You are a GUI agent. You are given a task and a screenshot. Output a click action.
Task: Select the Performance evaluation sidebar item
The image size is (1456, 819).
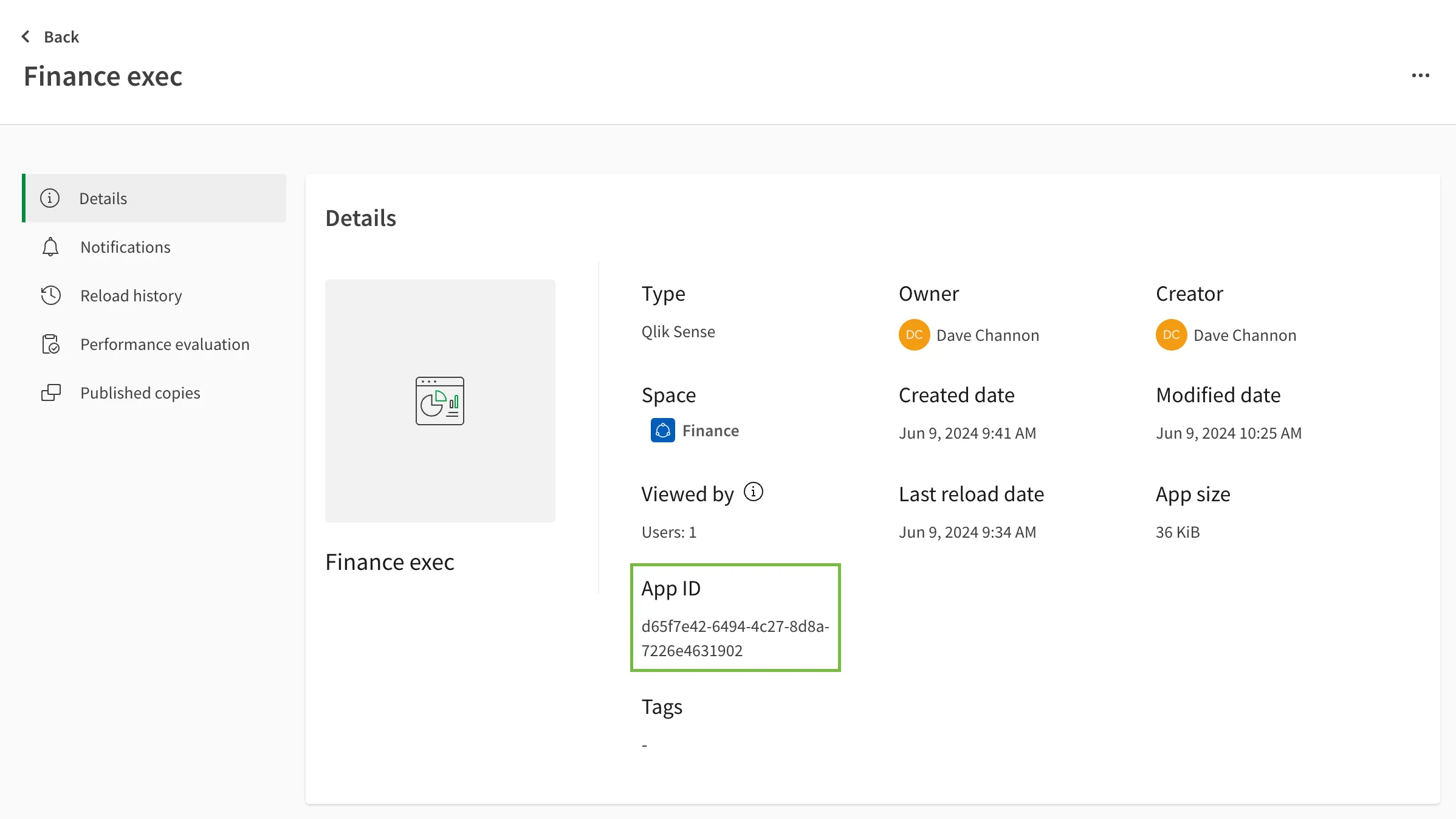point(165,344)
